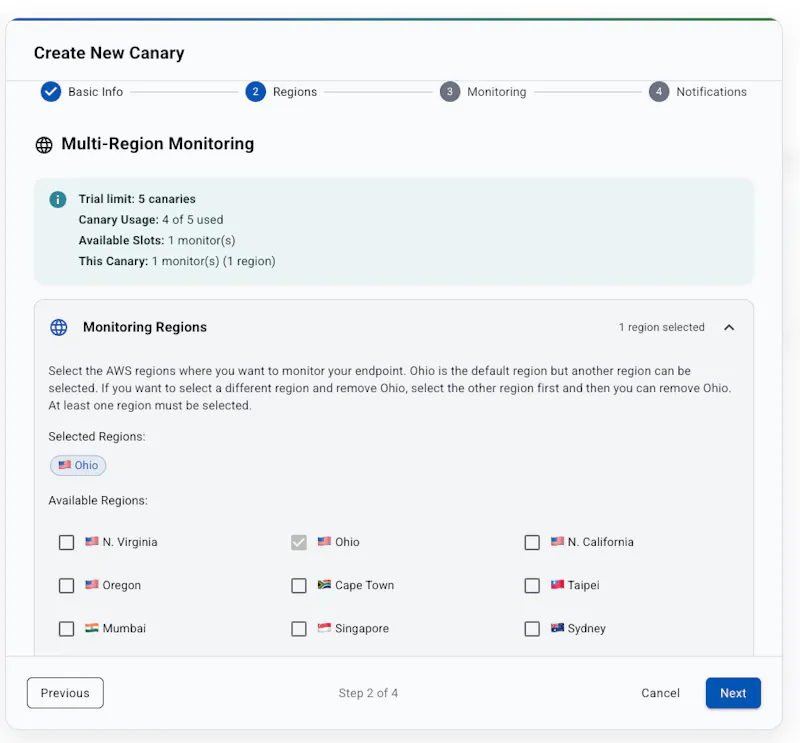Click the 'Selected Regions:' label

[97, 437]
